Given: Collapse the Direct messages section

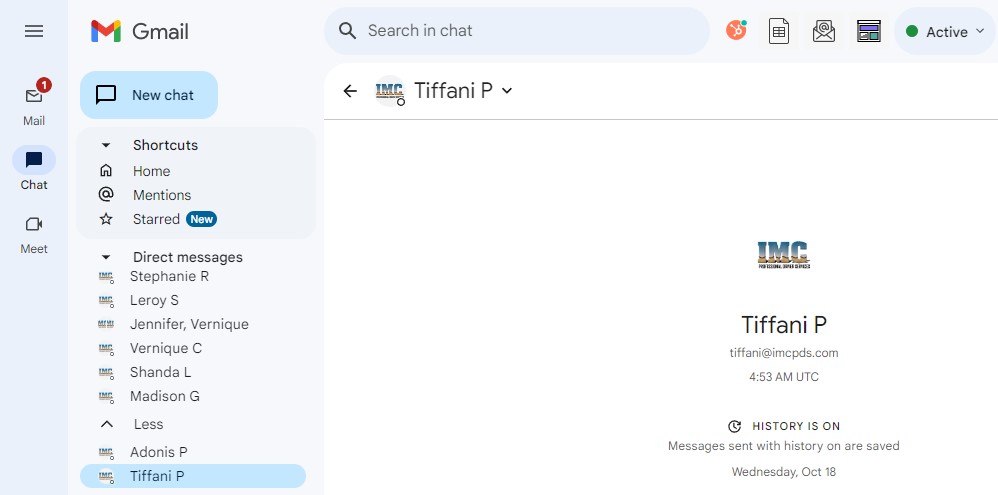Looking at the screenshot, I should click(106, 257).
